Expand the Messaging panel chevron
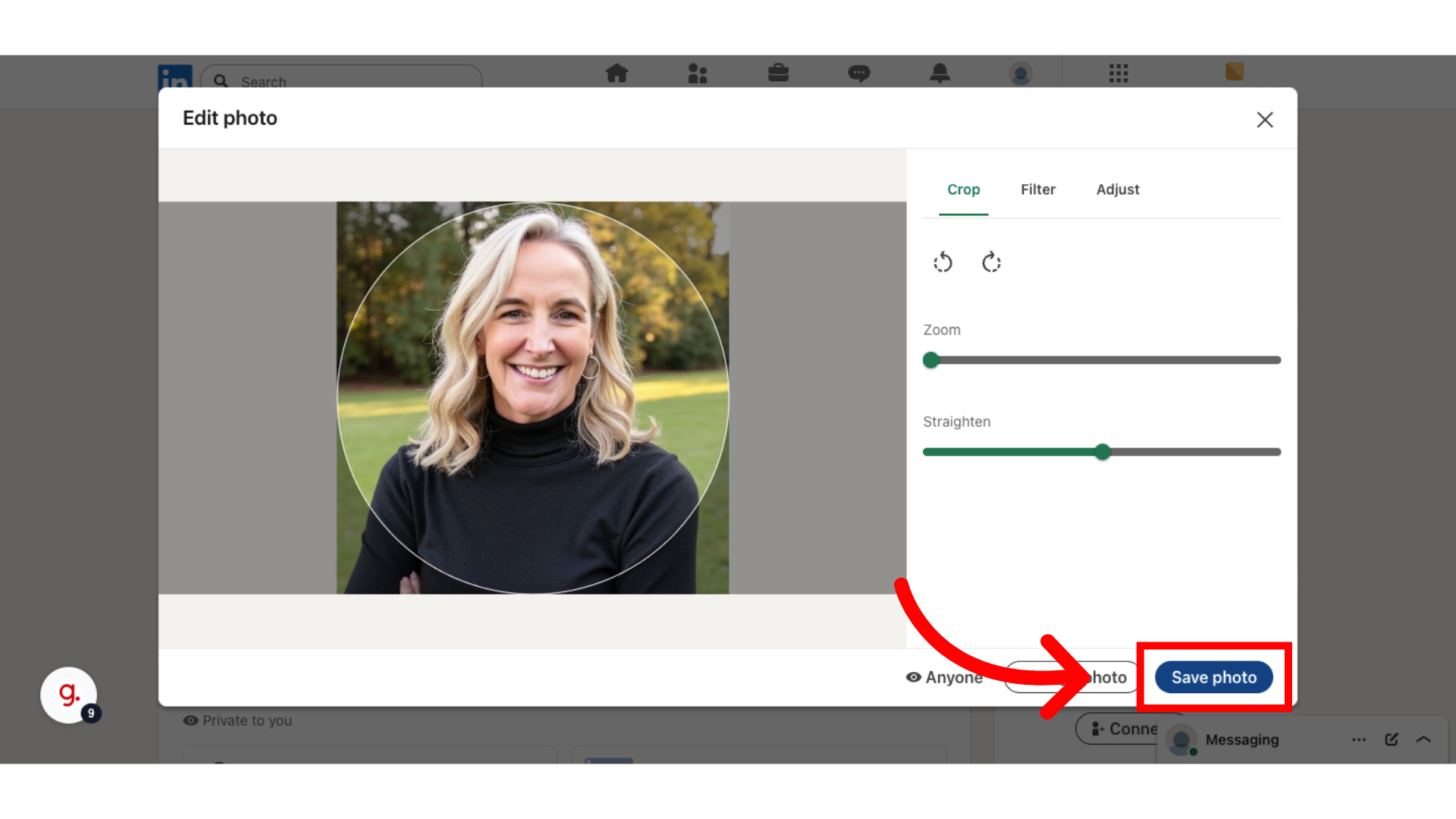Viewport: 1456px width, 819px height. pos(1423,739)
